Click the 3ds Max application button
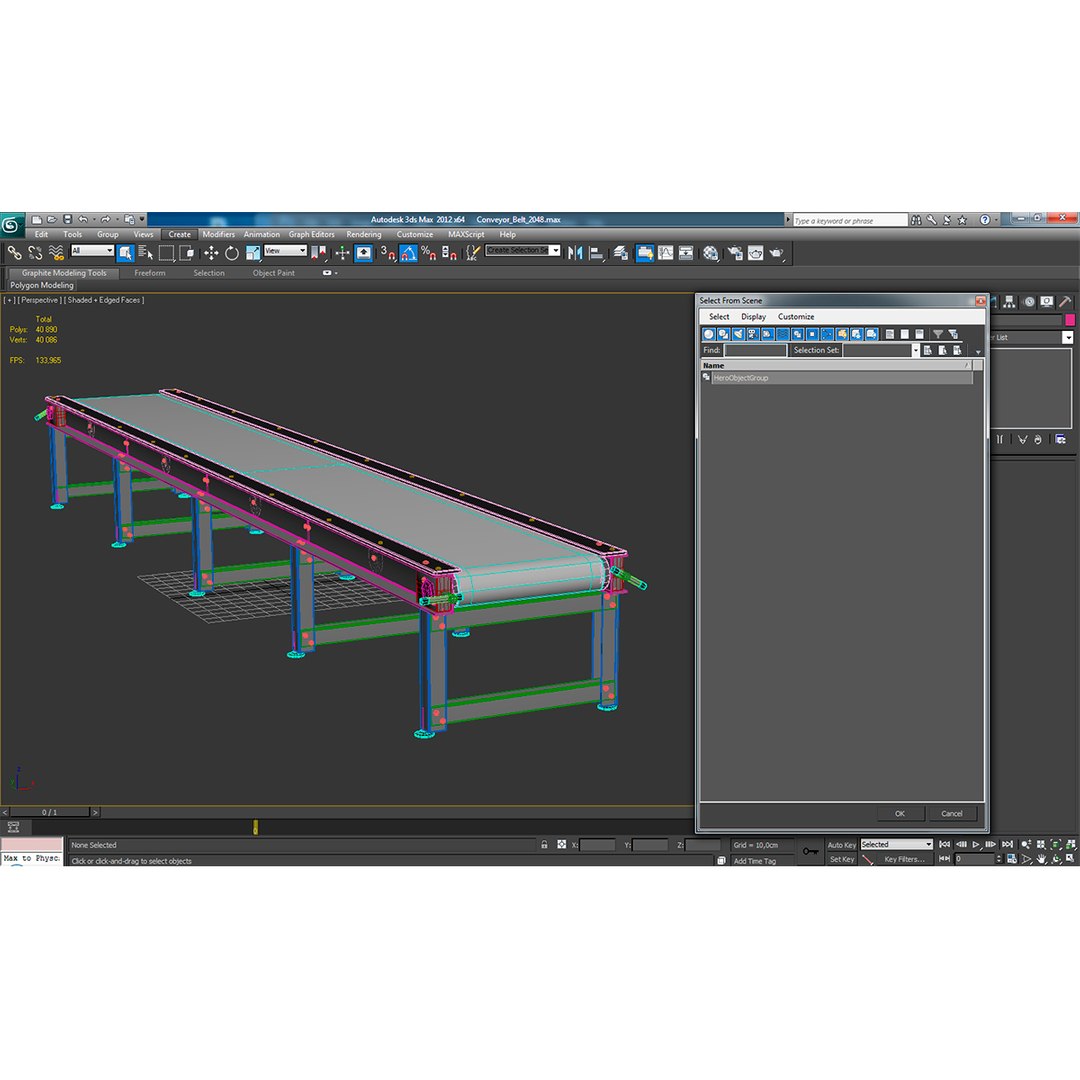This screenshot has width=1080, height=1080. coord(11,225)
